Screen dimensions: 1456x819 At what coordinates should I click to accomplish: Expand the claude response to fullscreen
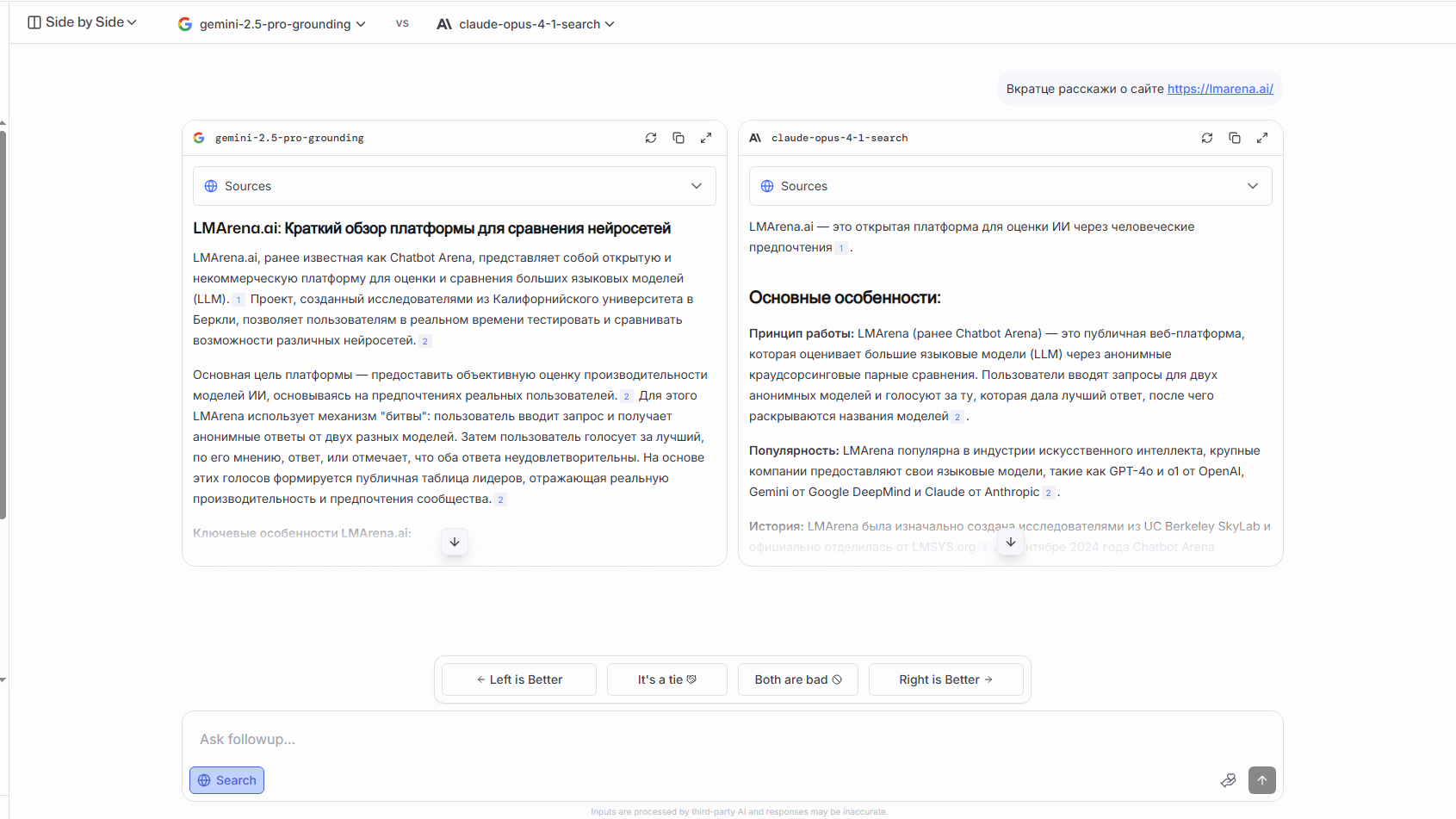click(x=1262, y=137)
